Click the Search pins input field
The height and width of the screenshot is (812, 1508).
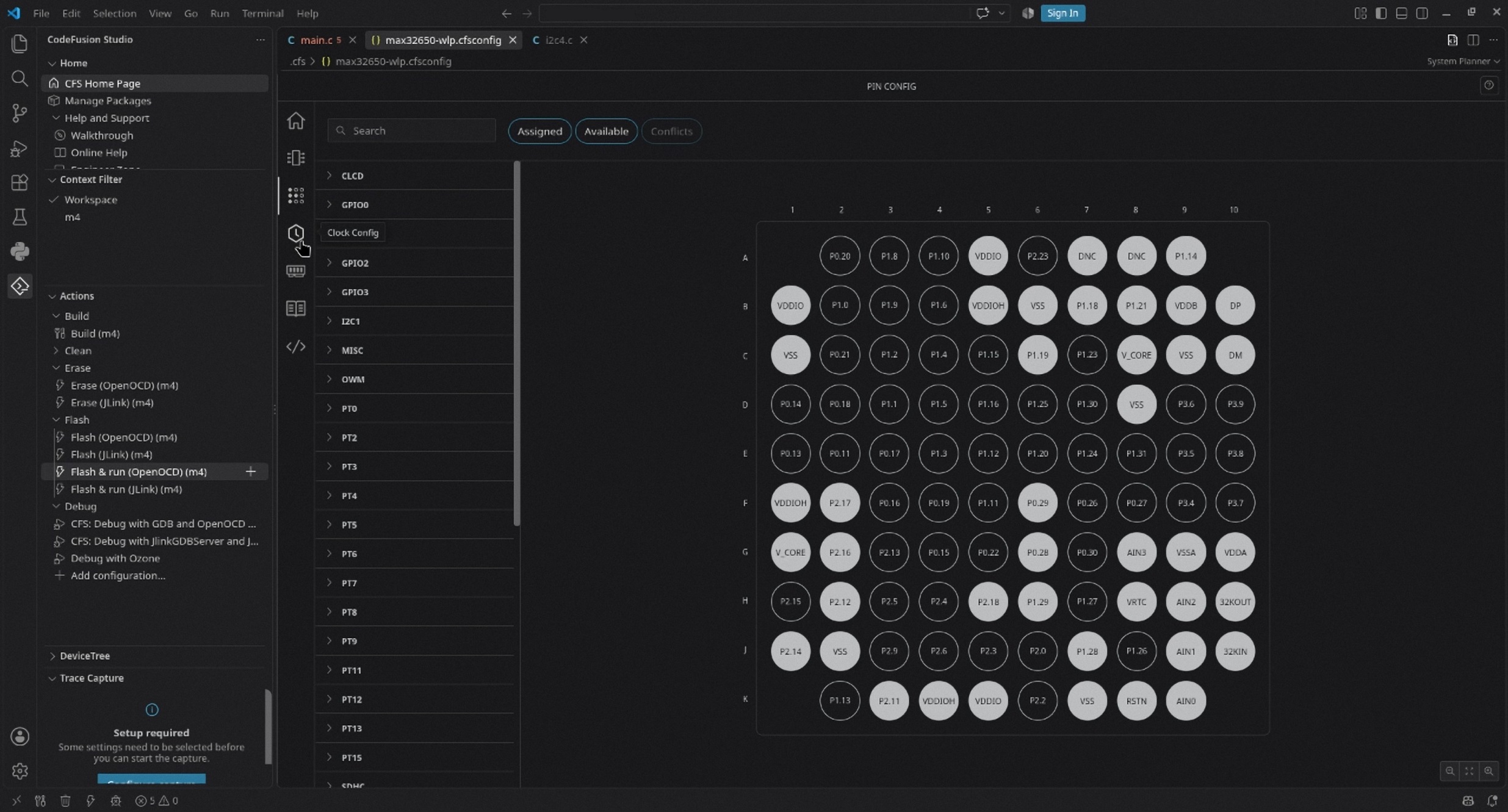pyautogui.click(x=412, y=131)
